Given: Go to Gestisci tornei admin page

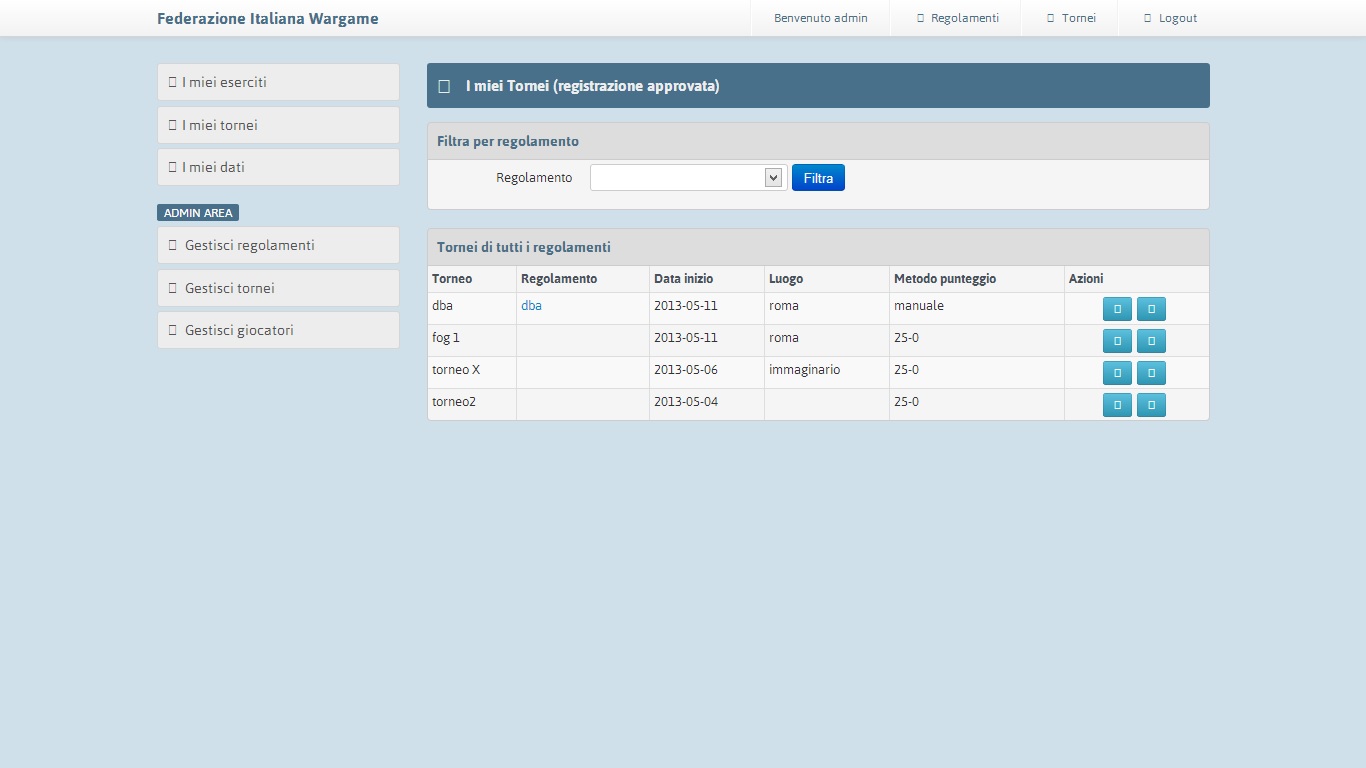Looking at the screenshot, I should 278,288.
